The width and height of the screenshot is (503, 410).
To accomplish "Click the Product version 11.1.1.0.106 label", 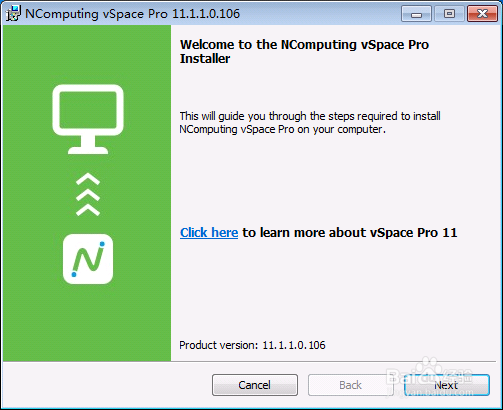I will pyautogui.click(x=252, y=345).
